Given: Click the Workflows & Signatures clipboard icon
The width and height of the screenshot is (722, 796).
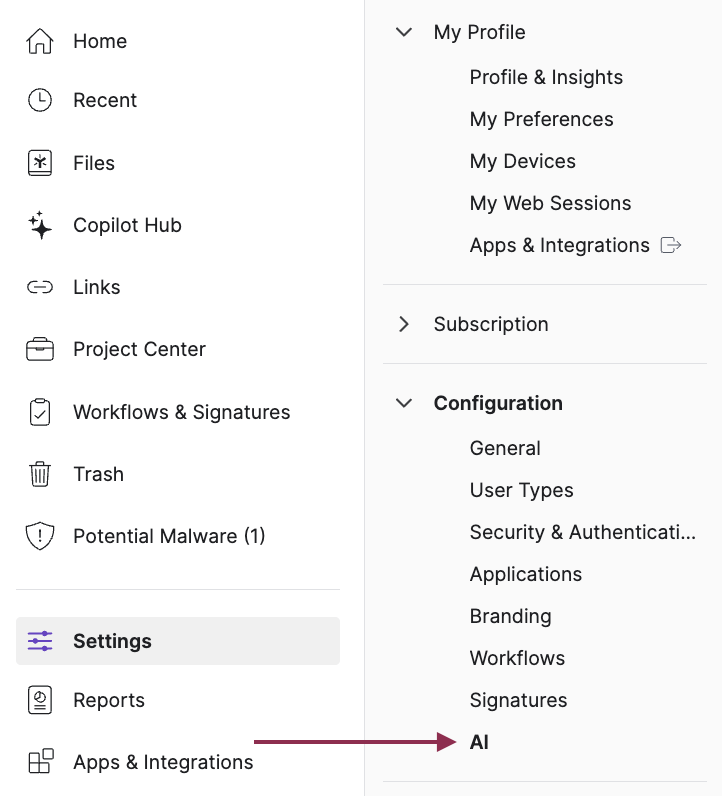Looking at the screenshot, I should coord(40,412).
